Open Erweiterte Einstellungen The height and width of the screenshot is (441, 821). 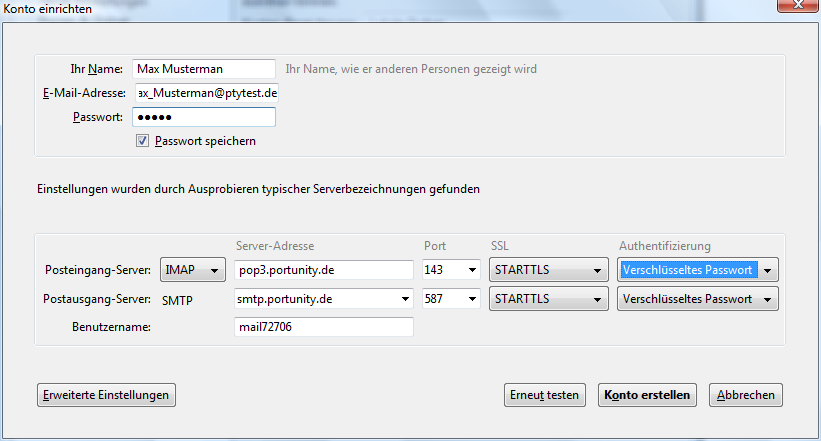(x=106, y=395)
